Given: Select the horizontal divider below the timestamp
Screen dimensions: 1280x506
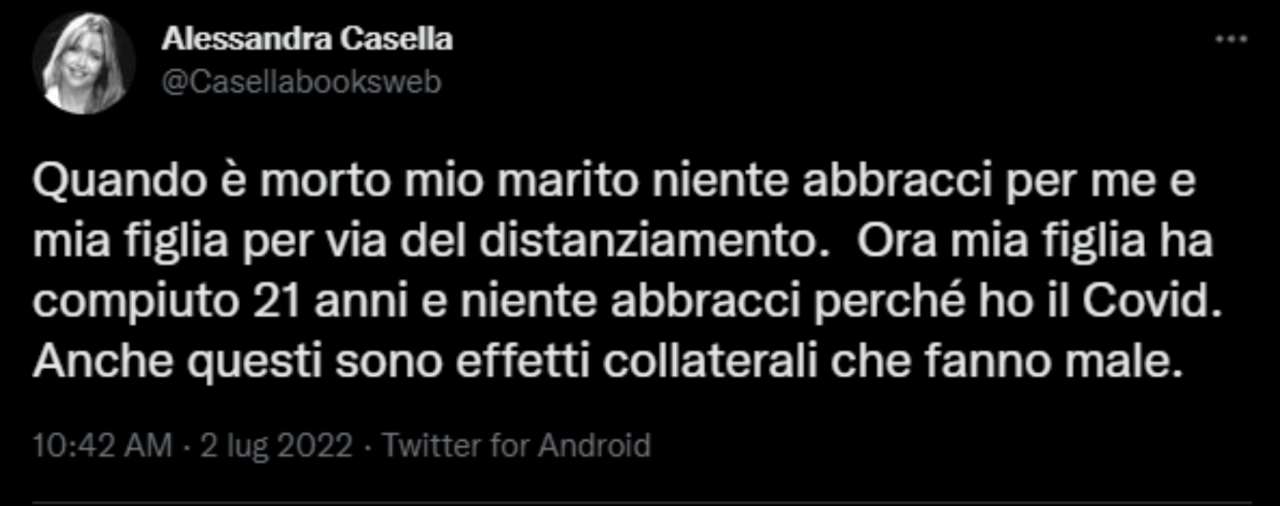Looking at the screenshot, I should [640, 502].
